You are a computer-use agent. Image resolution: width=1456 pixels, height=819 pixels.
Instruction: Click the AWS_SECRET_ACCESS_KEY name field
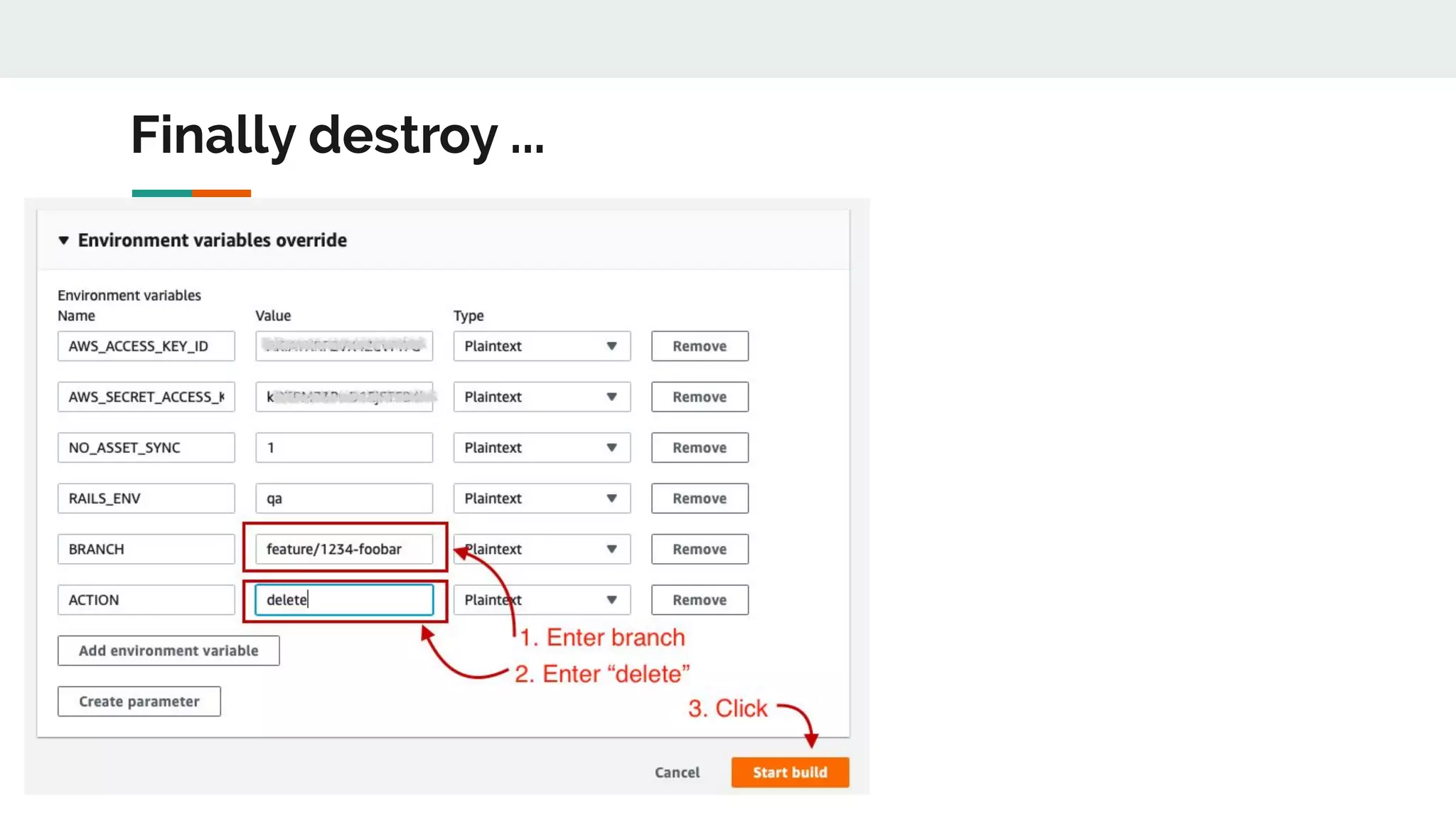[x=146, y=397]
